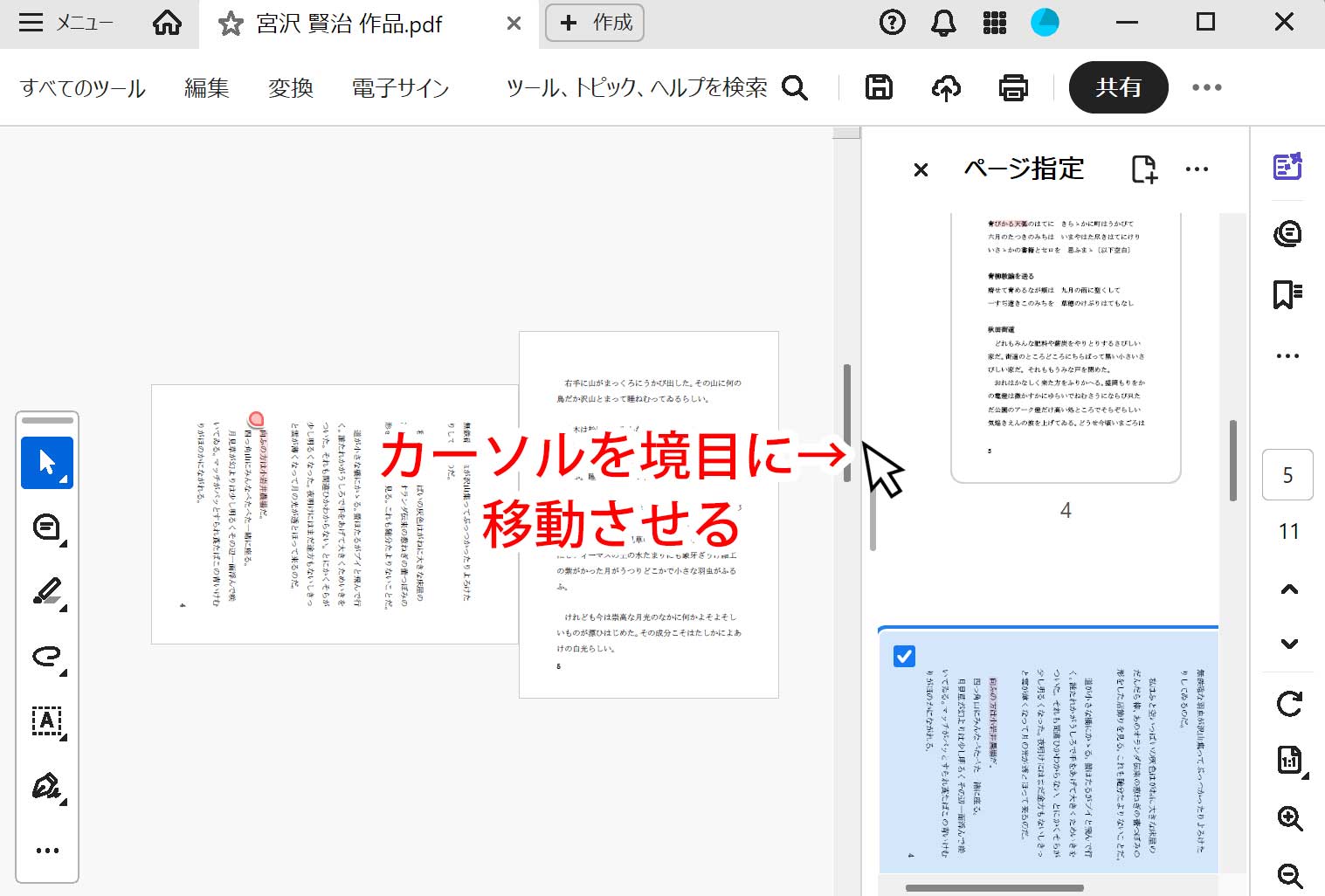Open the 電子サイン menu
The image size is (1325, 896).
(x=400, y=88)
